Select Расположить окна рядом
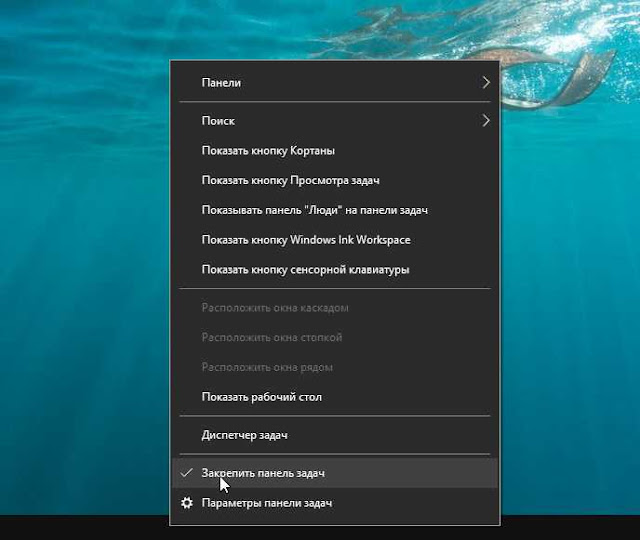 334,367
